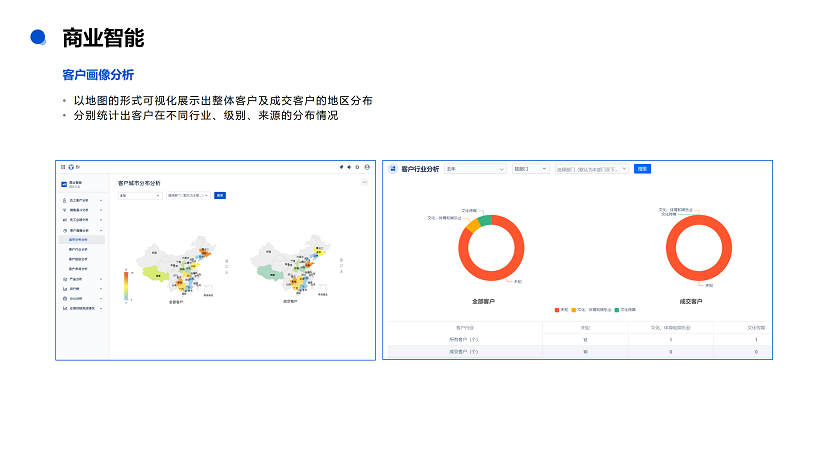Viewport: 820px width, 461px height.
Task: Click the blue 搜索 button in industry analysis
Action: pyautogui.click(x=643, y=170)
